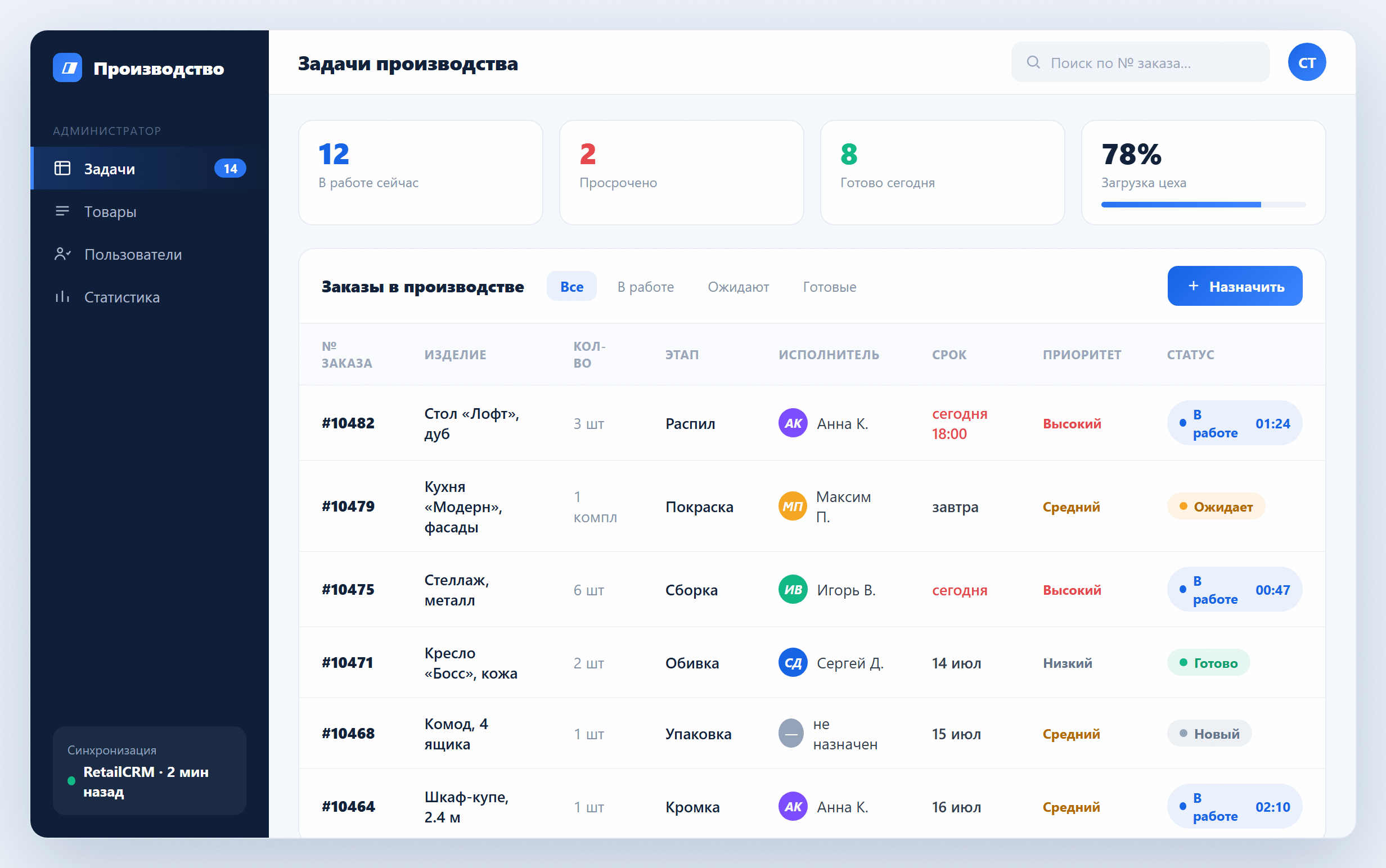Click the СД avatar of Сергей Д.

(793, 662)
